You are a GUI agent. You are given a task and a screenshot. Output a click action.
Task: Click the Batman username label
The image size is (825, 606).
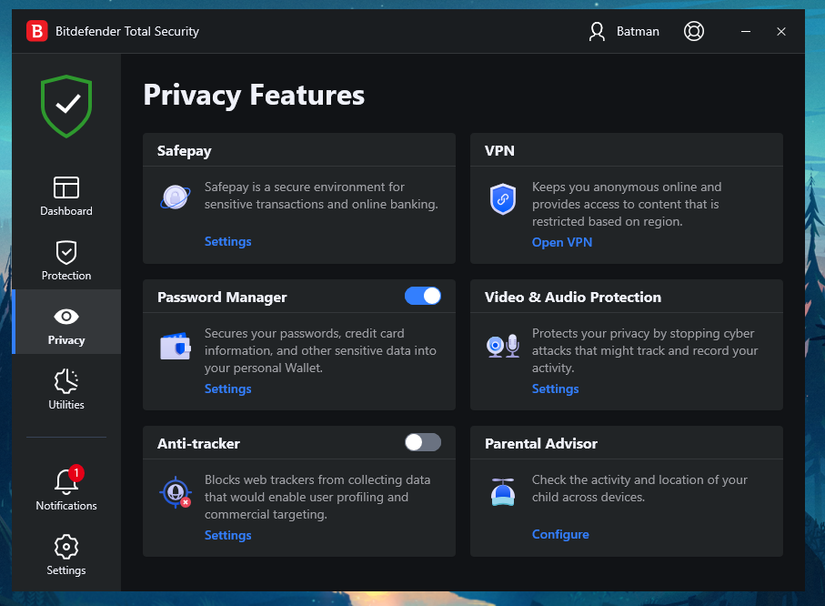point(638,32)
